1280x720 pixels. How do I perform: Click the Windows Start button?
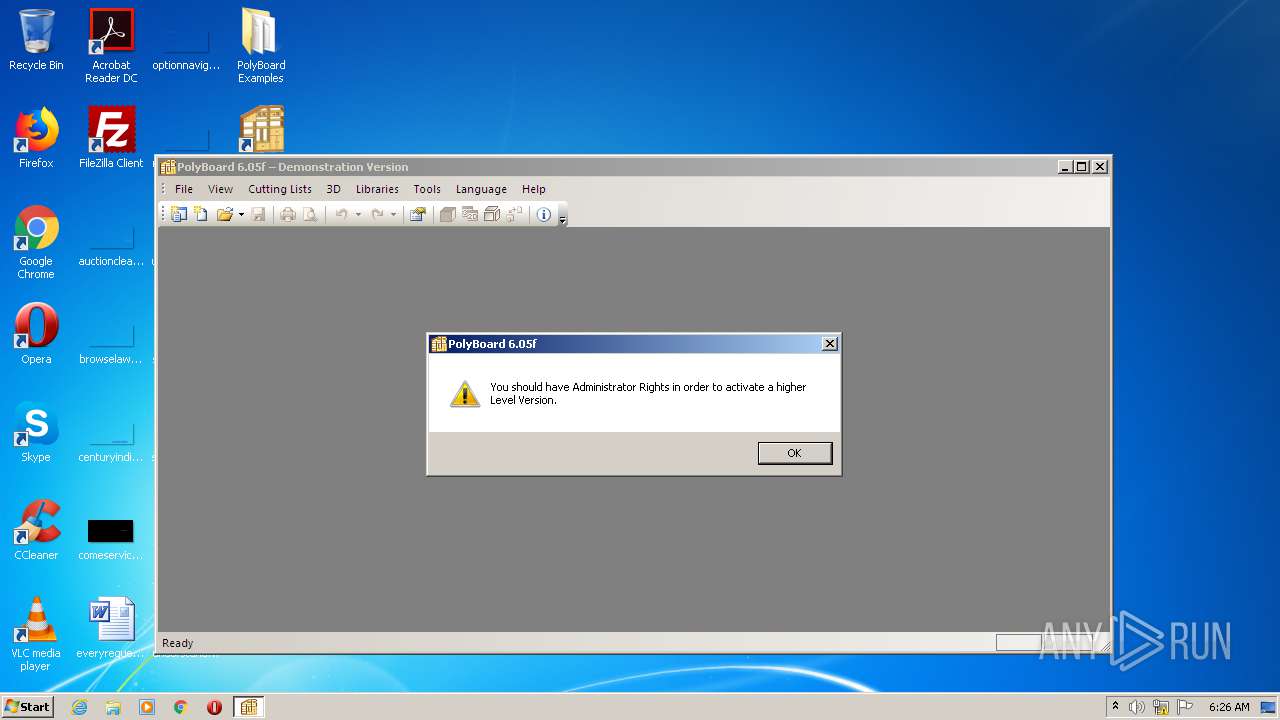[x=28, y=706]
